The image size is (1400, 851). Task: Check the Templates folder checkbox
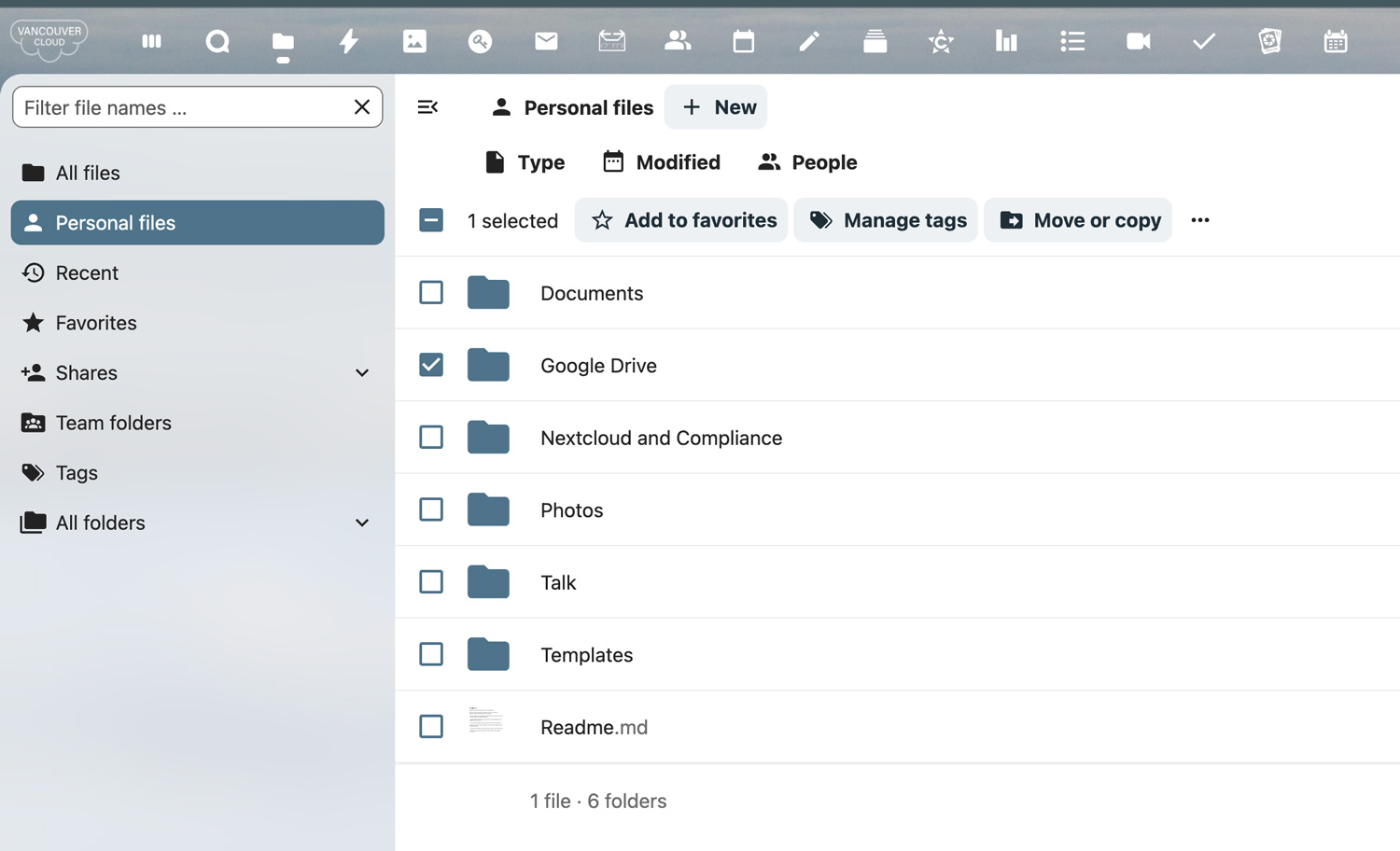430,654
